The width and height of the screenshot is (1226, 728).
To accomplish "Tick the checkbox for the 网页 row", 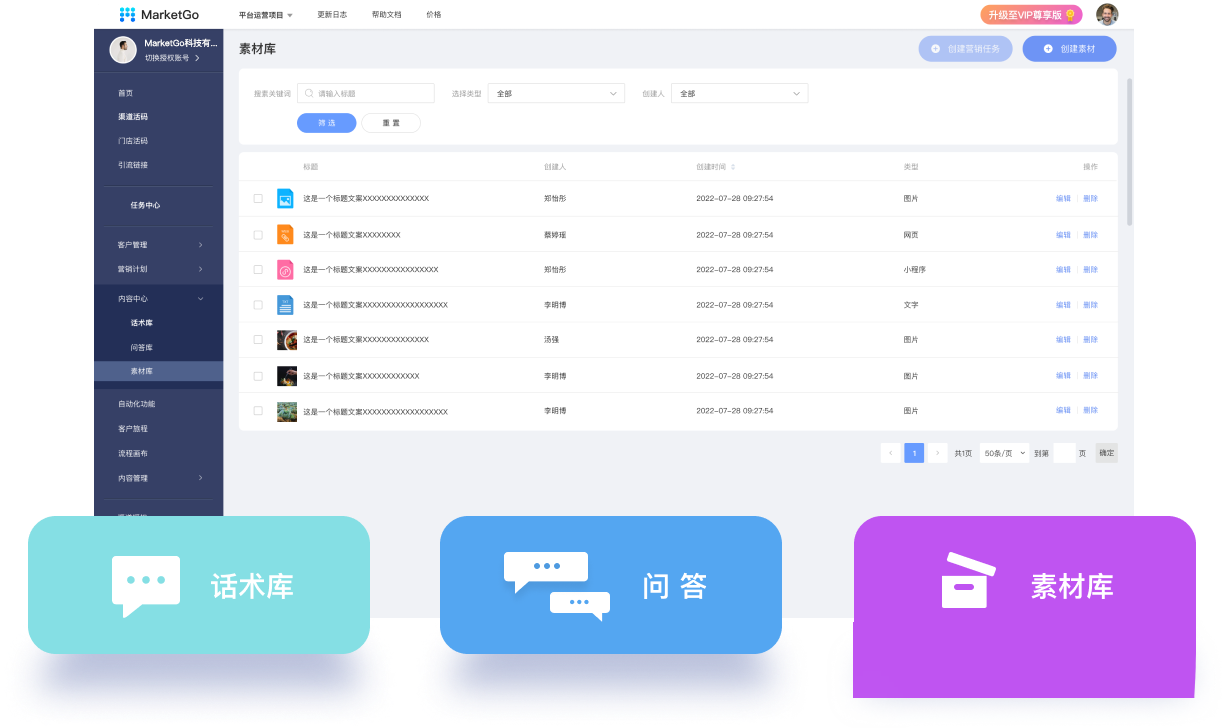I will pyautogui.click(x=258, y=234).
